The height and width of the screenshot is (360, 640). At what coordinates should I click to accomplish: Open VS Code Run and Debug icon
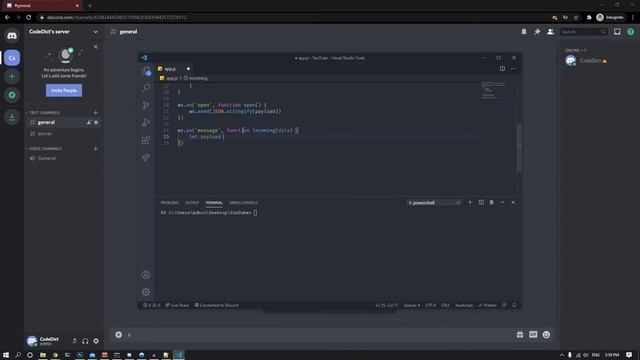pos(146,123)
